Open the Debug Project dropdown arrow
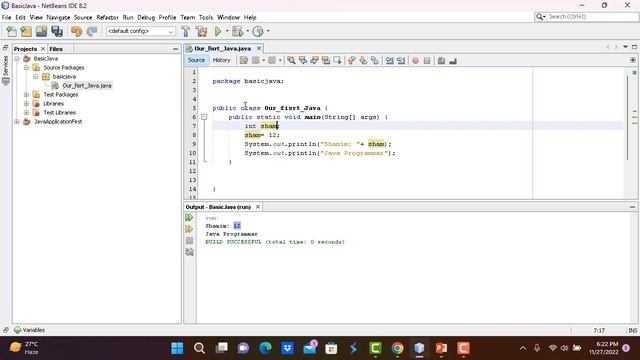Image resolution: width=640 pixels, height=360 pixels. [x=247, y=31]
